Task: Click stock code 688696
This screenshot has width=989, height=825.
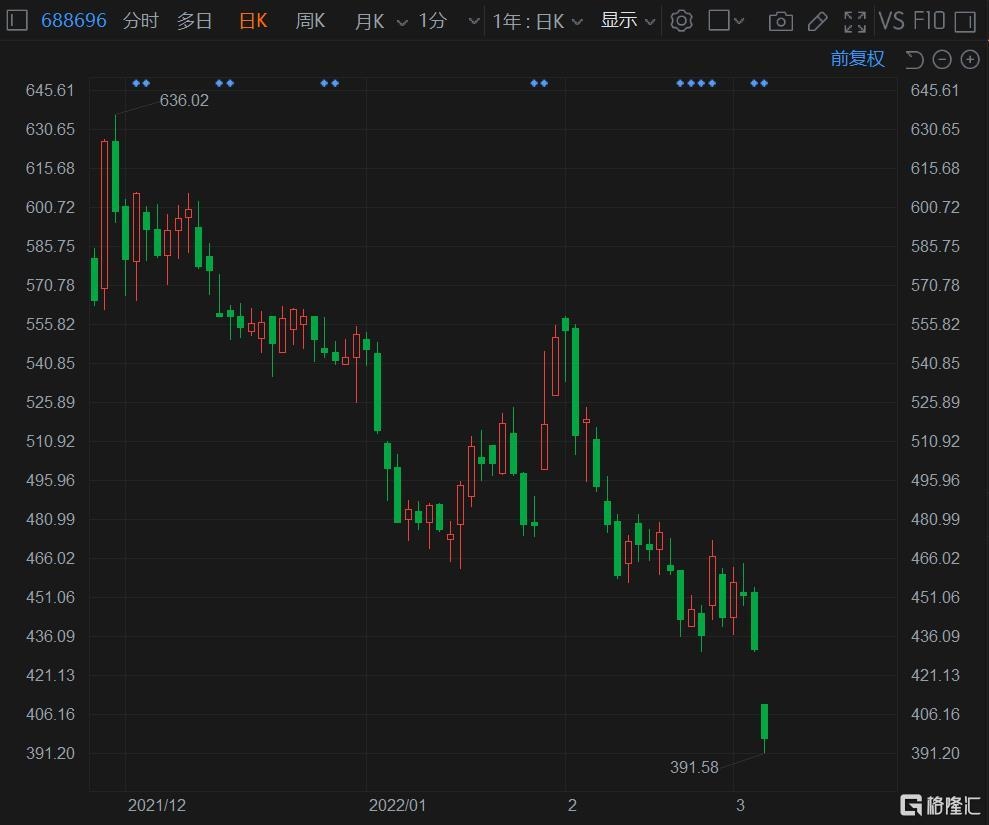Action: point(74,21)
